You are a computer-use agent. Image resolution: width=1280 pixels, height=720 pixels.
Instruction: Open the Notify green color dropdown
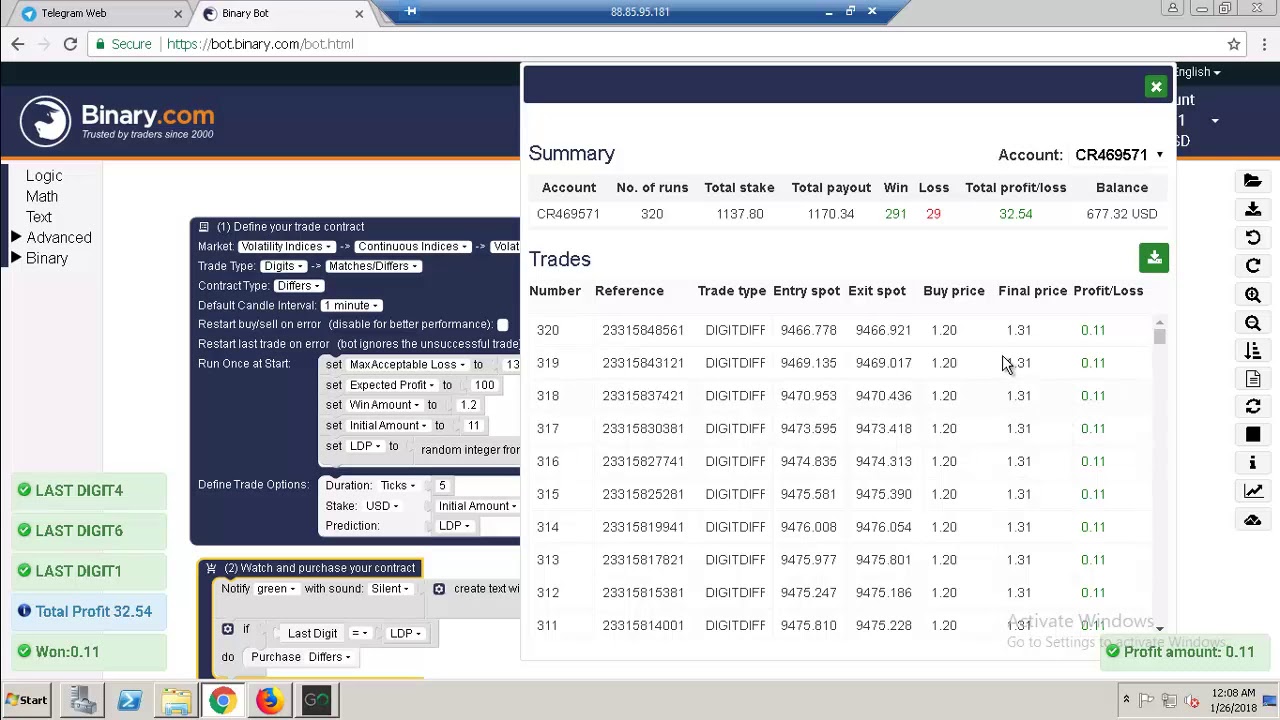tap(276, 589)
